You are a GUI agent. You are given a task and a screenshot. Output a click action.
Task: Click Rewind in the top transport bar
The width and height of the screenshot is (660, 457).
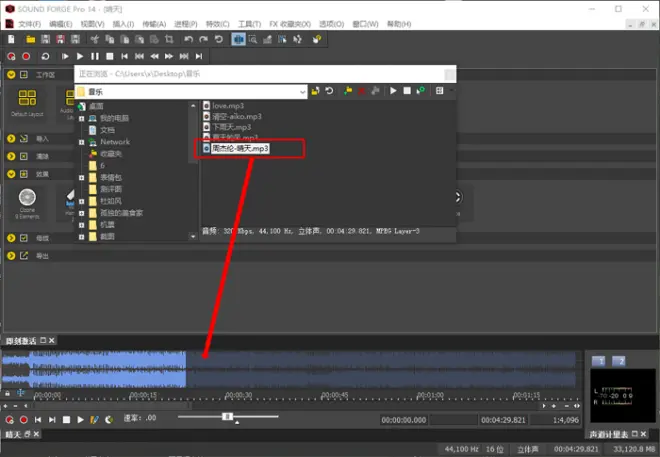[x=154, y=56]
